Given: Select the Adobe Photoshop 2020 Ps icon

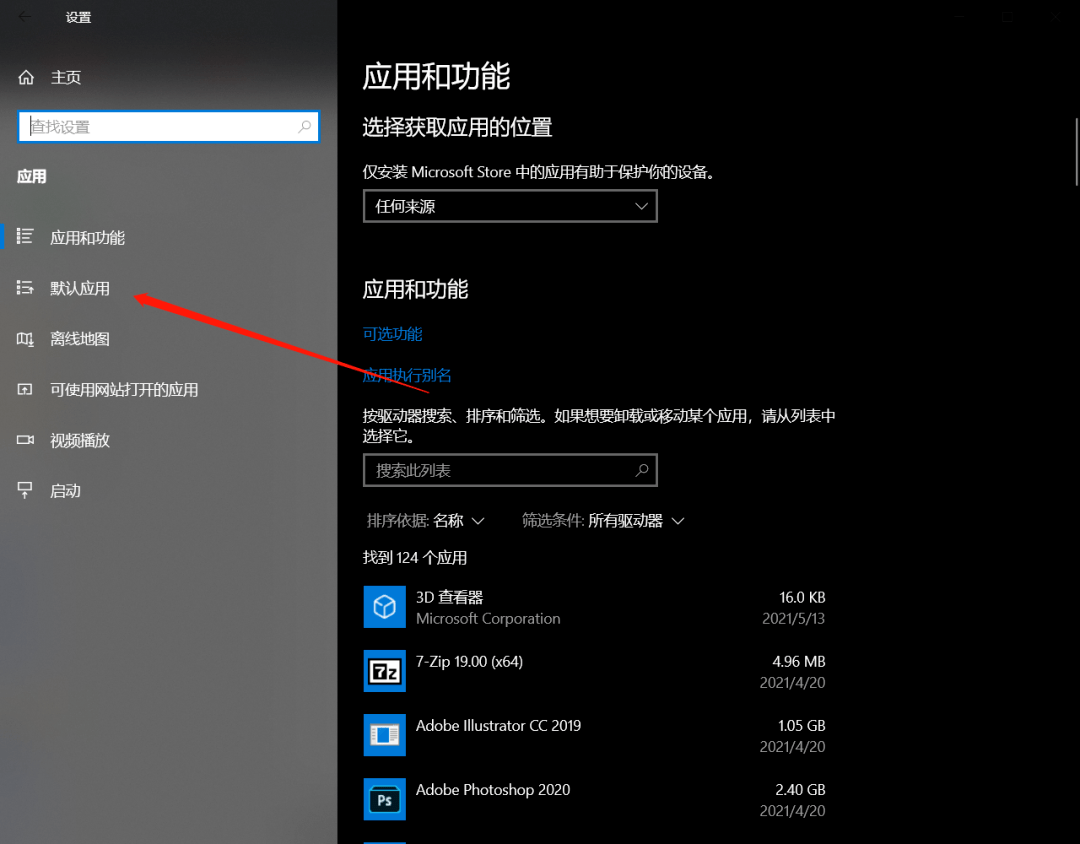Looking at the screenshot, I should [x=384, y=799].
